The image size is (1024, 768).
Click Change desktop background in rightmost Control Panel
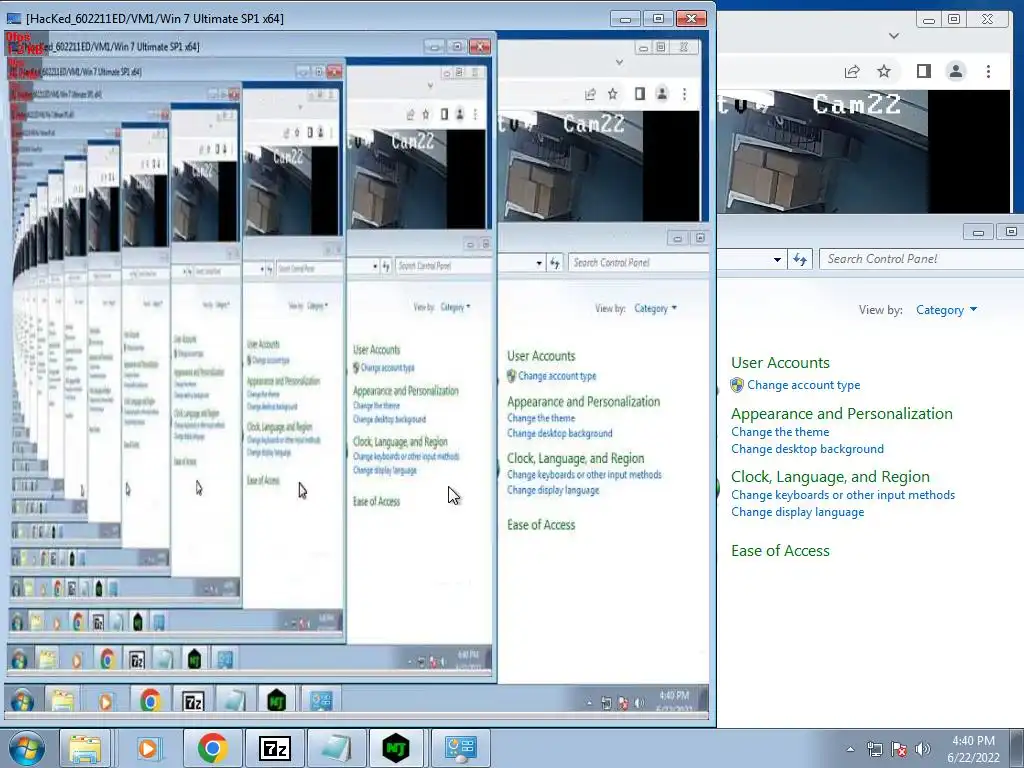807,449
